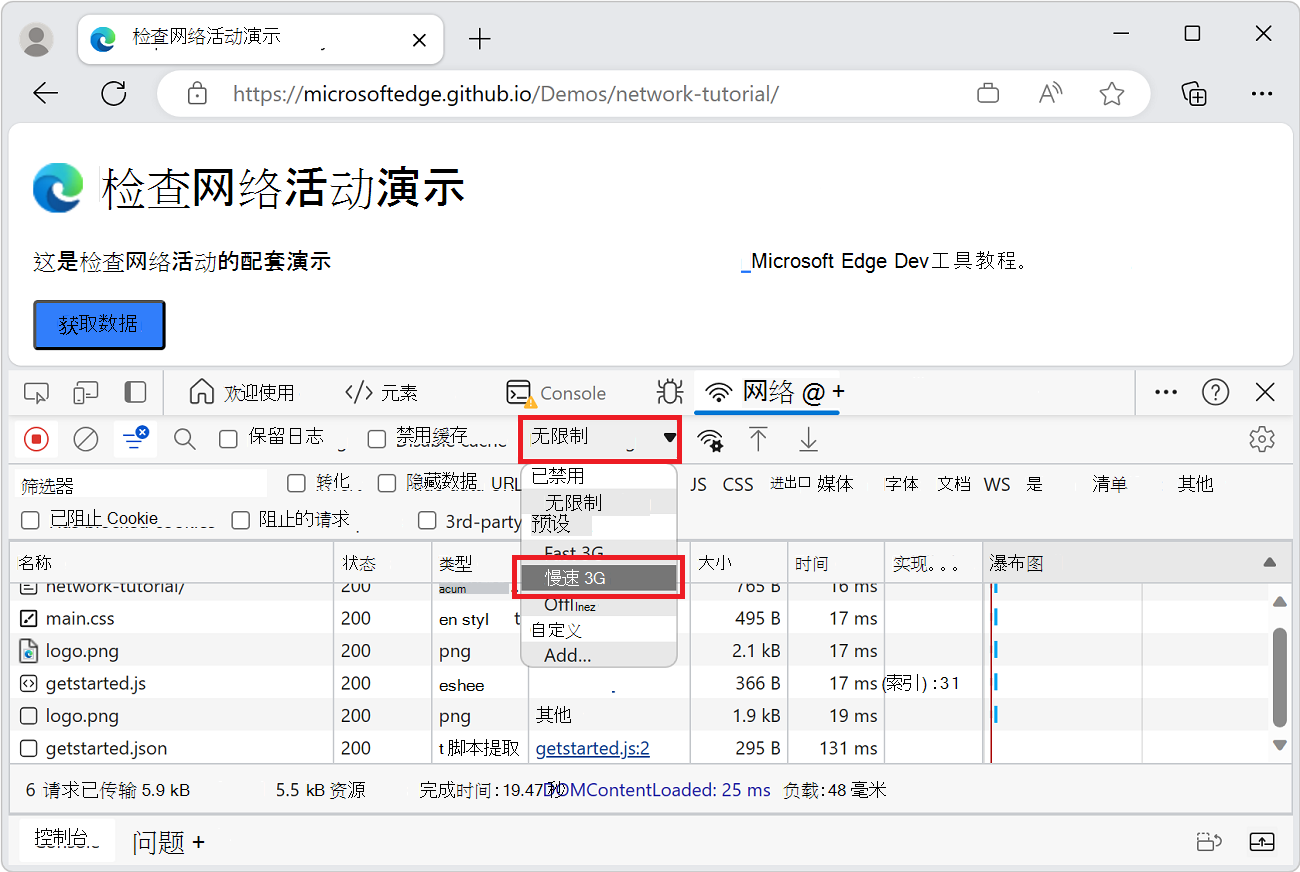The height and width of the screenshot is (872, 1300).
Task: Reload the page with refresh icon
Action: [114, 94]
